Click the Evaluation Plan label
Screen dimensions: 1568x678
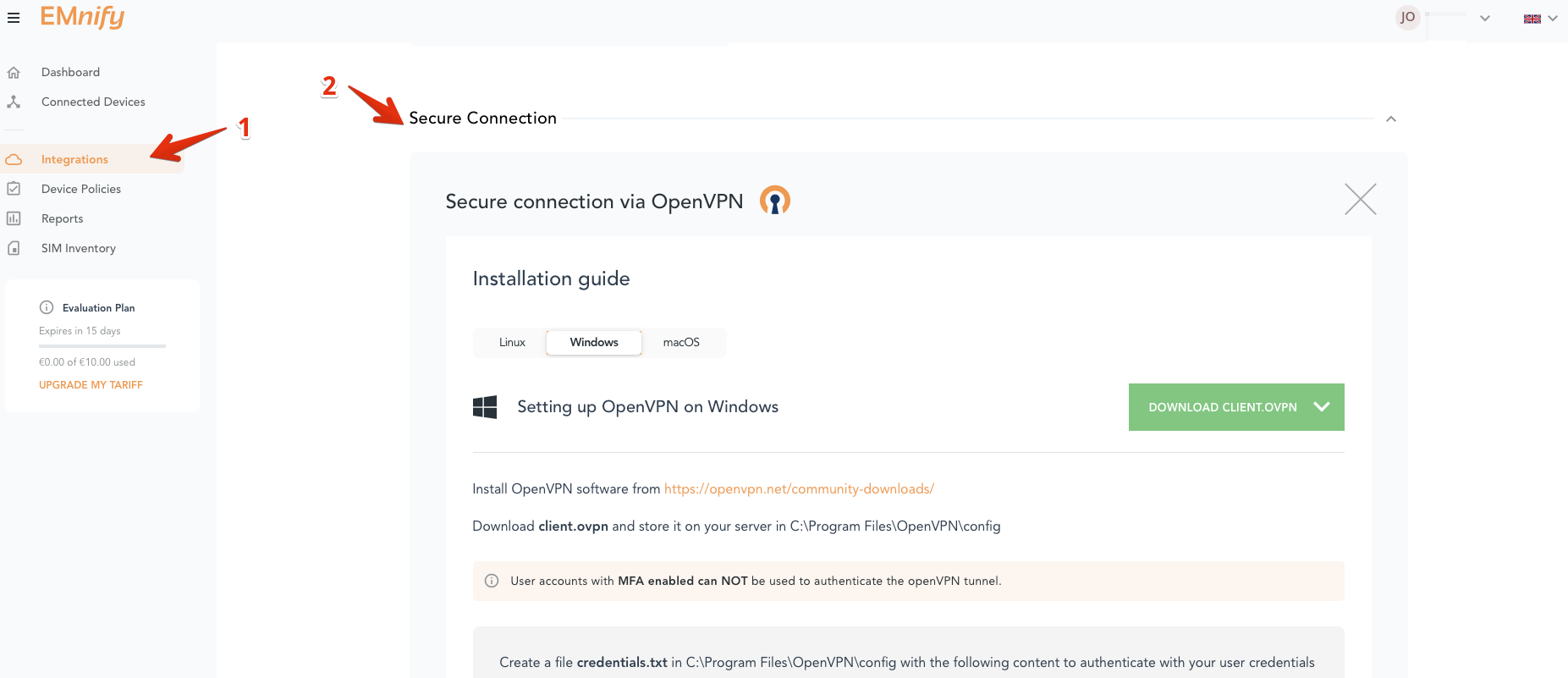98,308
